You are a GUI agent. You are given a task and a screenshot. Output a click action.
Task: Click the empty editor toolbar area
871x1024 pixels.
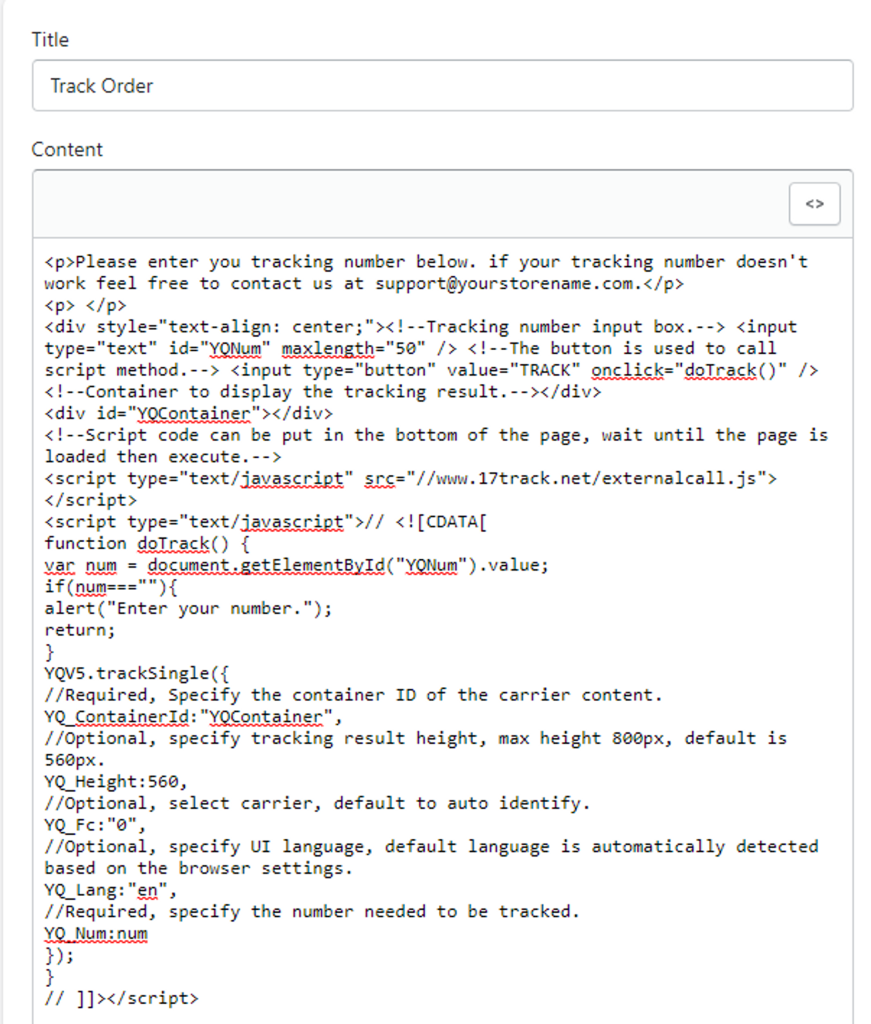tap(400, 204)
